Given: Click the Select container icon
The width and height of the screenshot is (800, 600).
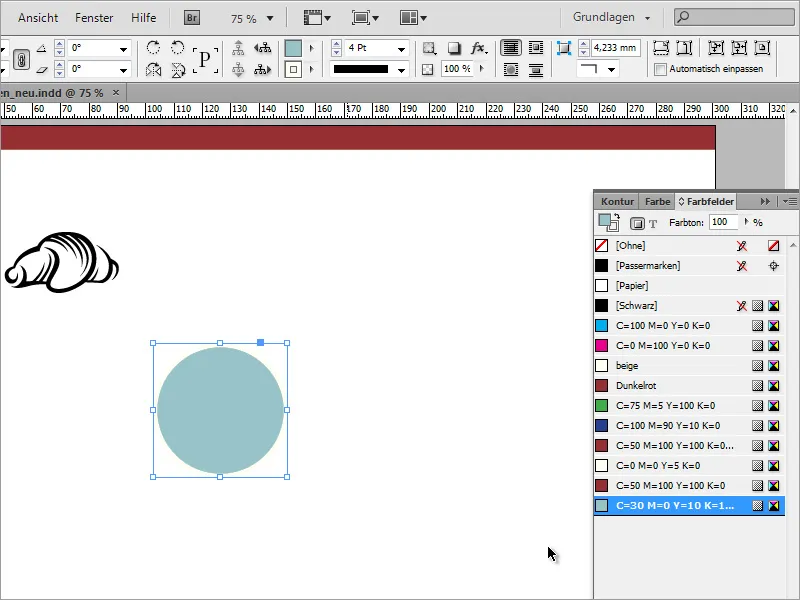Looking at the screenshot, I should 238,48.
